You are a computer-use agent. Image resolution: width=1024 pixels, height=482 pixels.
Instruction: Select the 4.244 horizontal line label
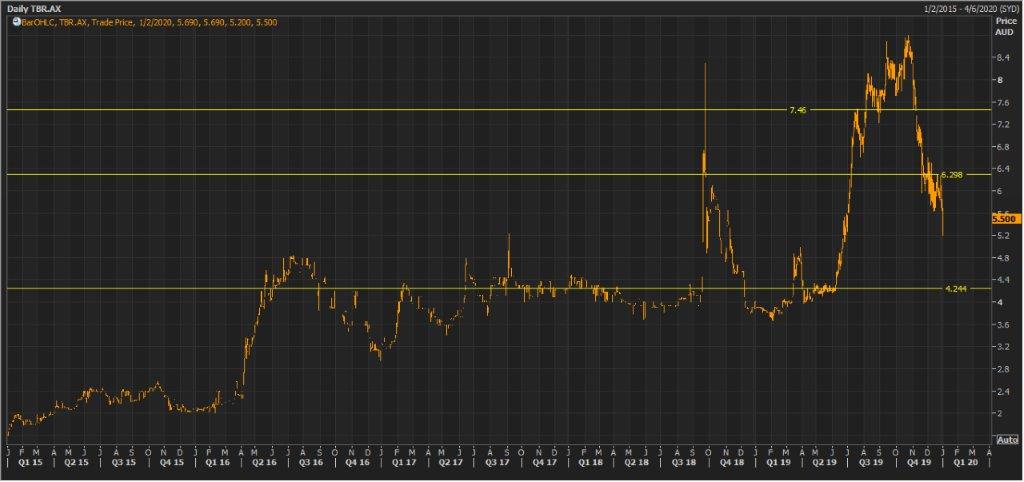pyautogui.click(x=955, y=288)
